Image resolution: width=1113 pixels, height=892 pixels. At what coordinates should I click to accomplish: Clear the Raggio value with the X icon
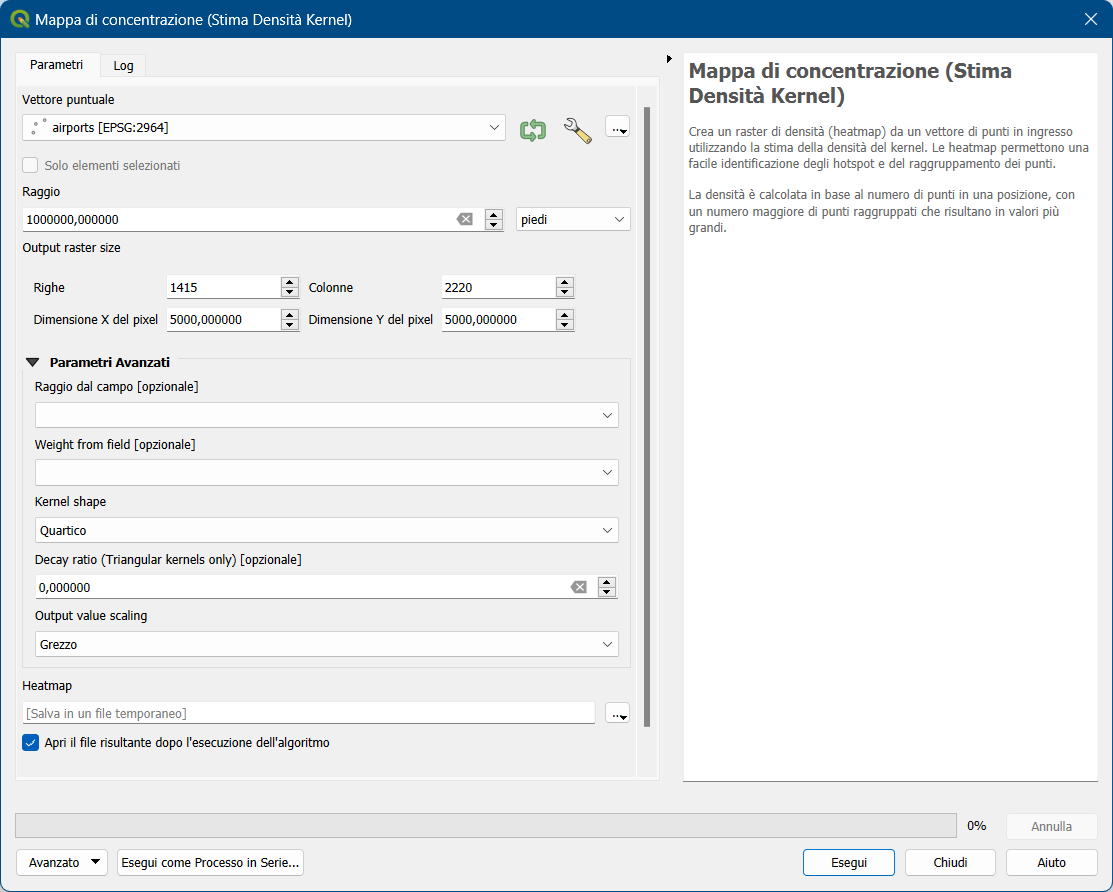464,219
